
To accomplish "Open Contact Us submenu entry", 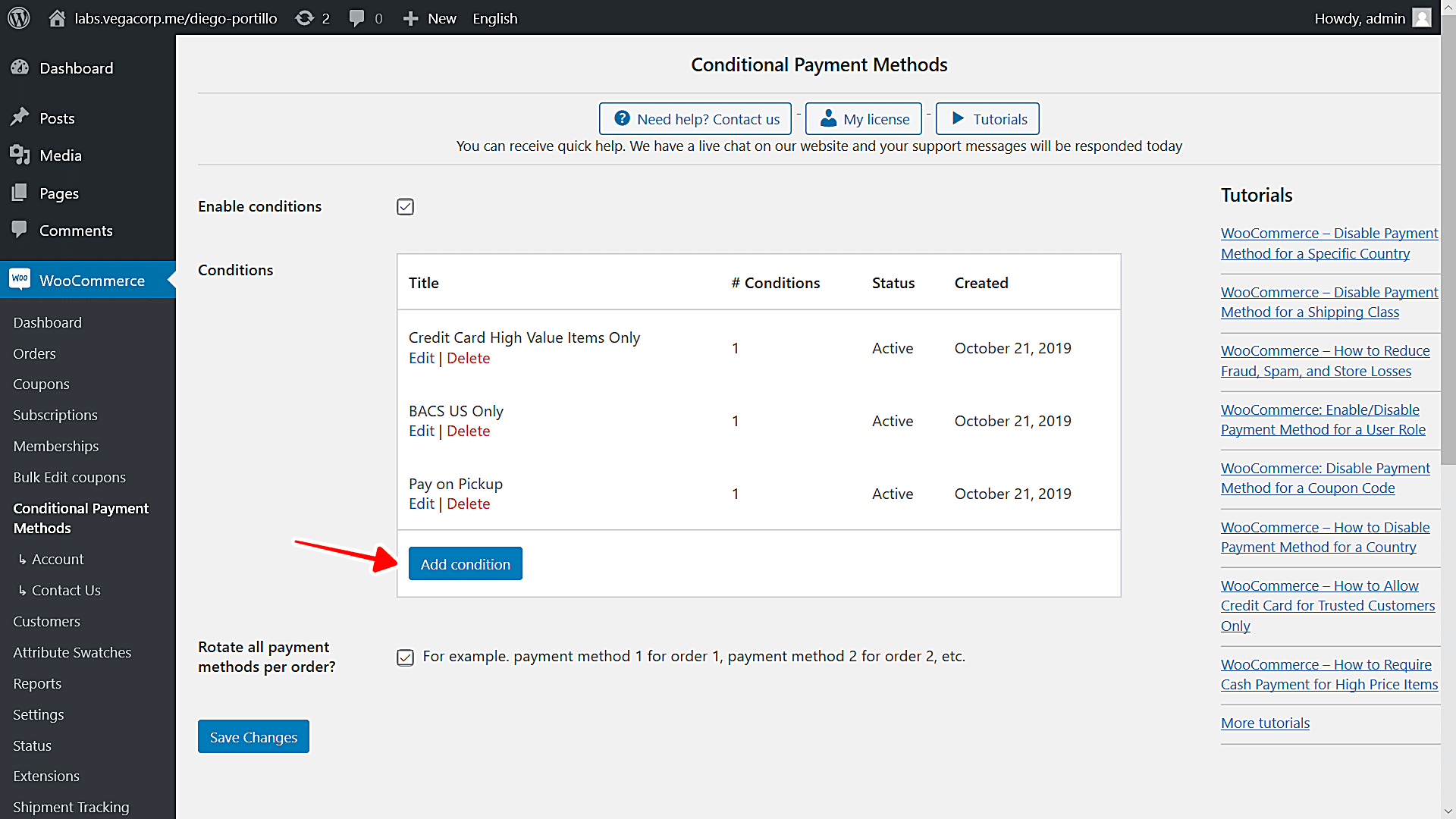I will click(66, 591).
